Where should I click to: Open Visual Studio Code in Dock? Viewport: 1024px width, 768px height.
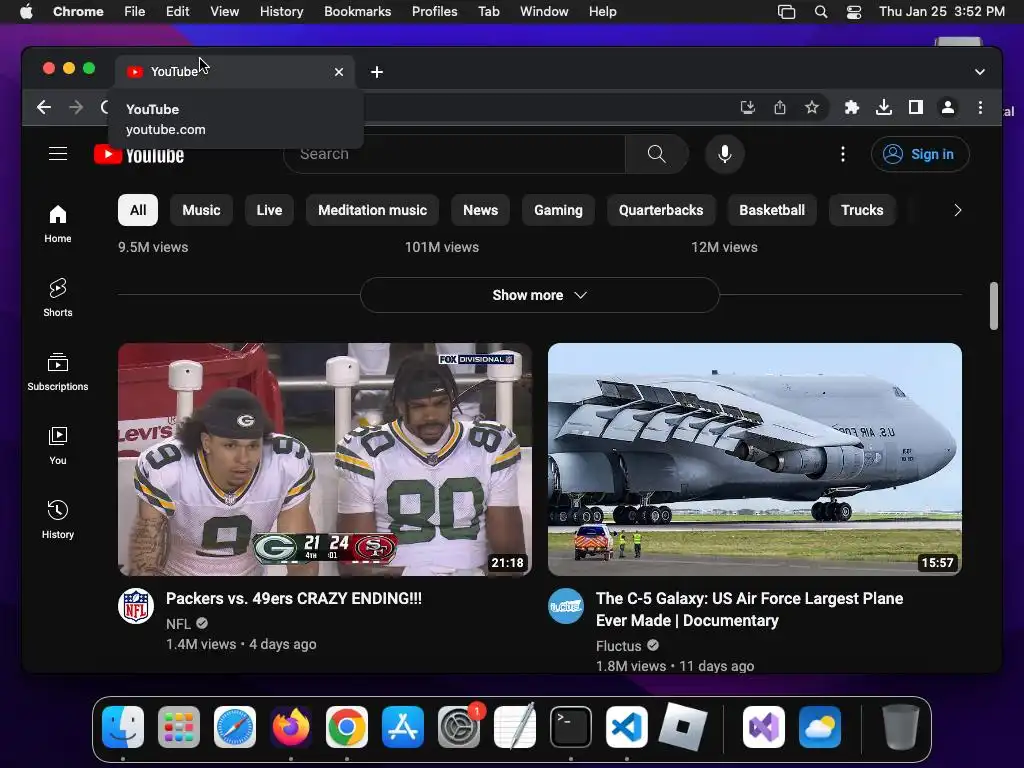tap(627, 727)
